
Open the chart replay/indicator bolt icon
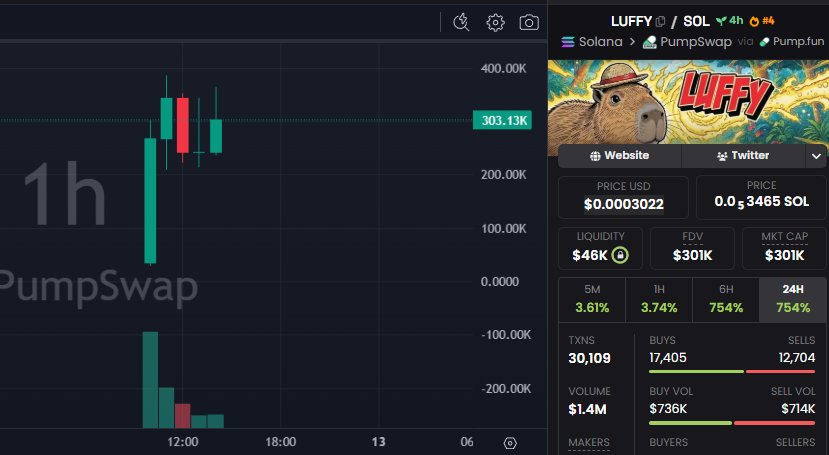point(461,22)
